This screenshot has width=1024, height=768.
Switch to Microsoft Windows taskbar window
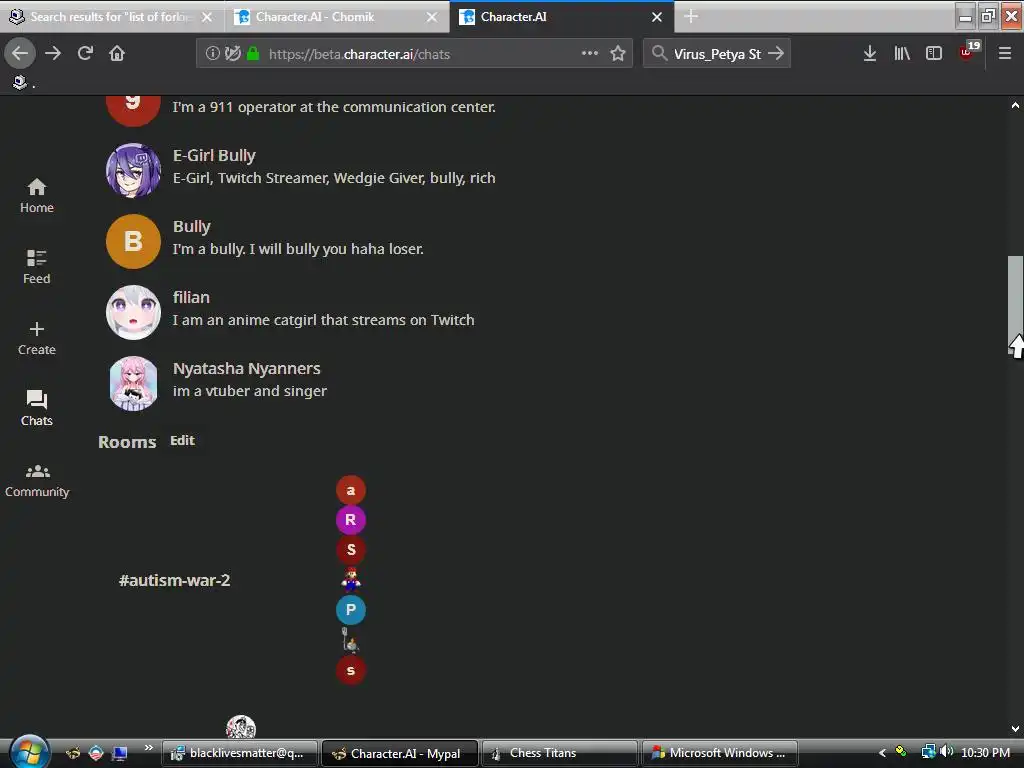[x=720, y=753]
